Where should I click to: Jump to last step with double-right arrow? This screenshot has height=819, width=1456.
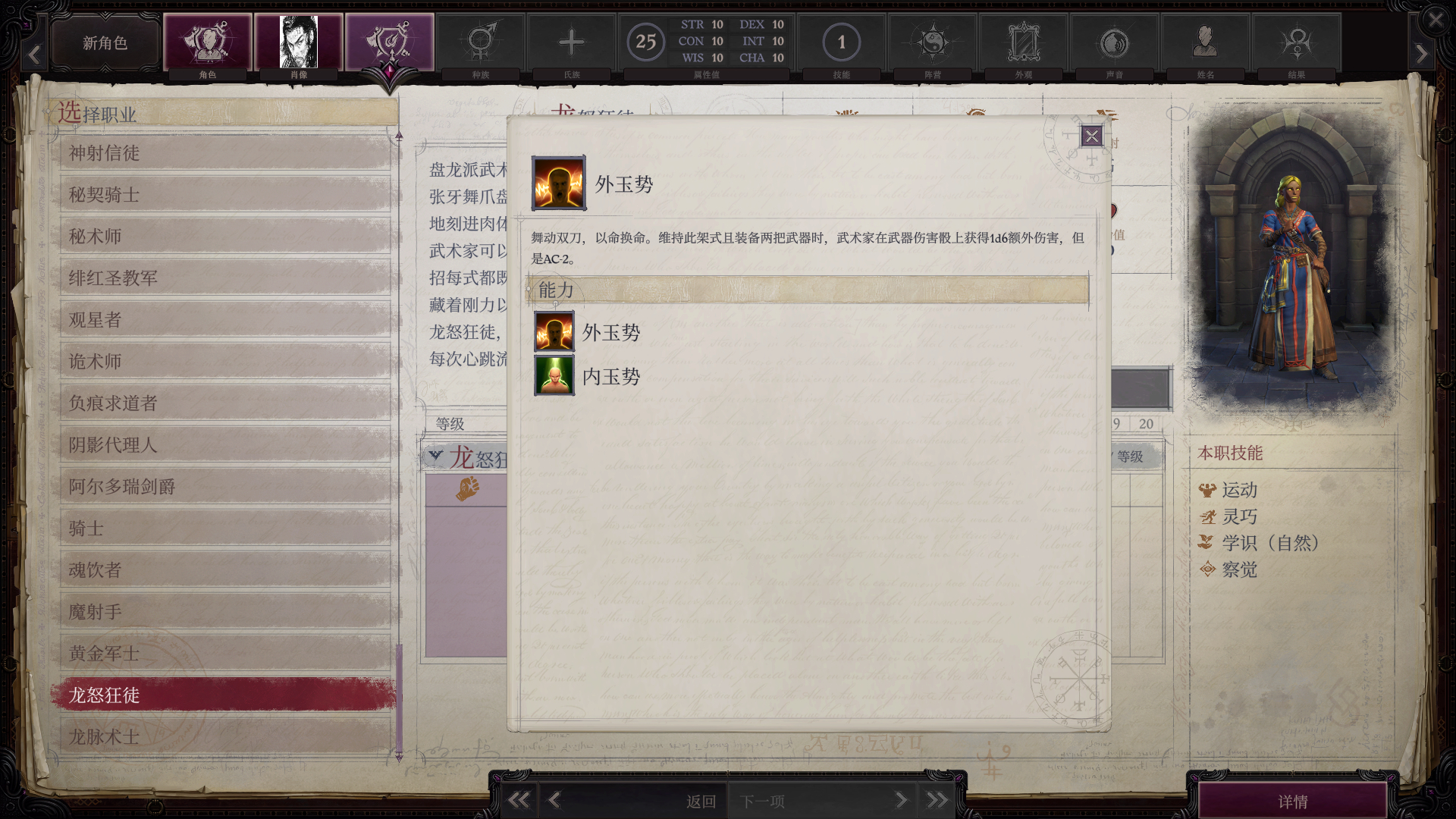pyautogui.click(x=937, y=800)
